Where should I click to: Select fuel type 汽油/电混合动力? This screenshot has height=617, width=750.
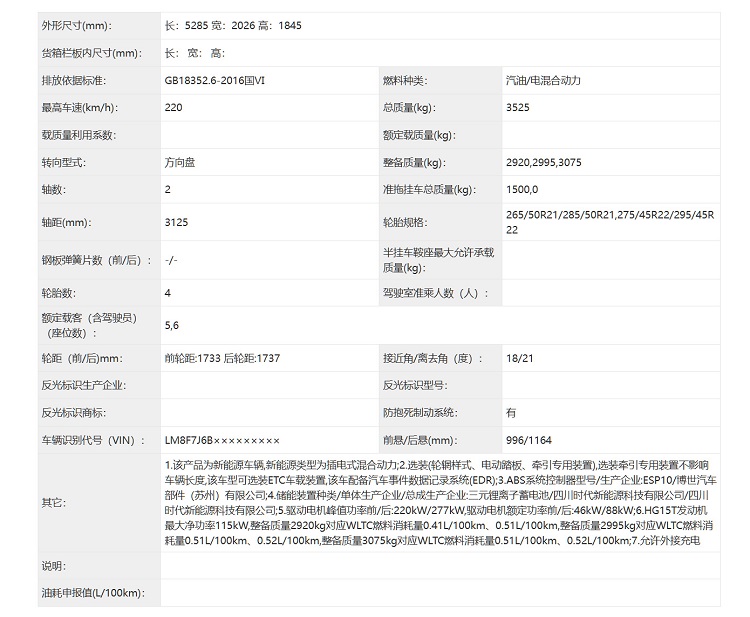point(543,80)
